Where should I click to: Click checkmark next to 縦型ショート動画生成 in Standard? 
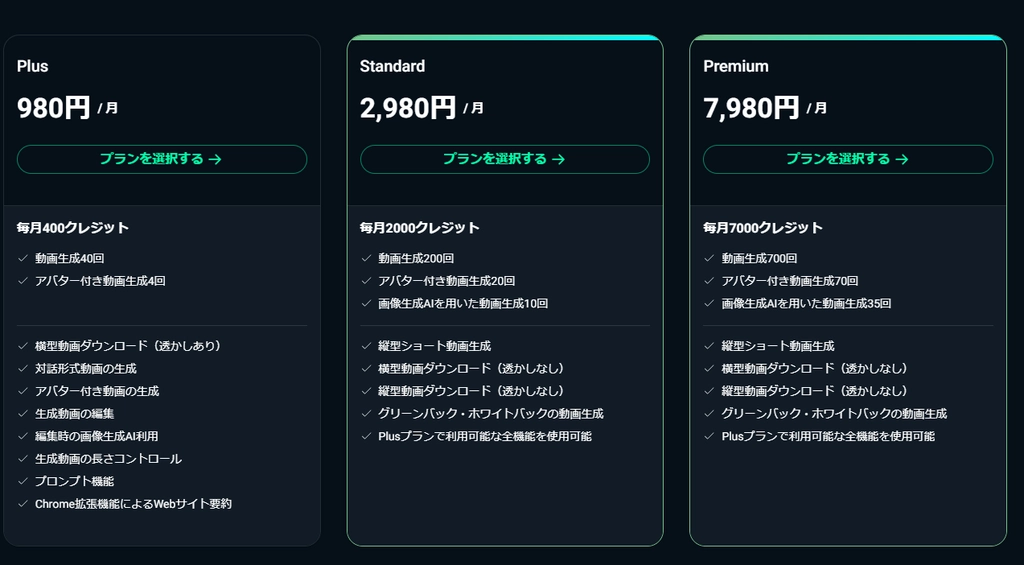coord(366,346)
